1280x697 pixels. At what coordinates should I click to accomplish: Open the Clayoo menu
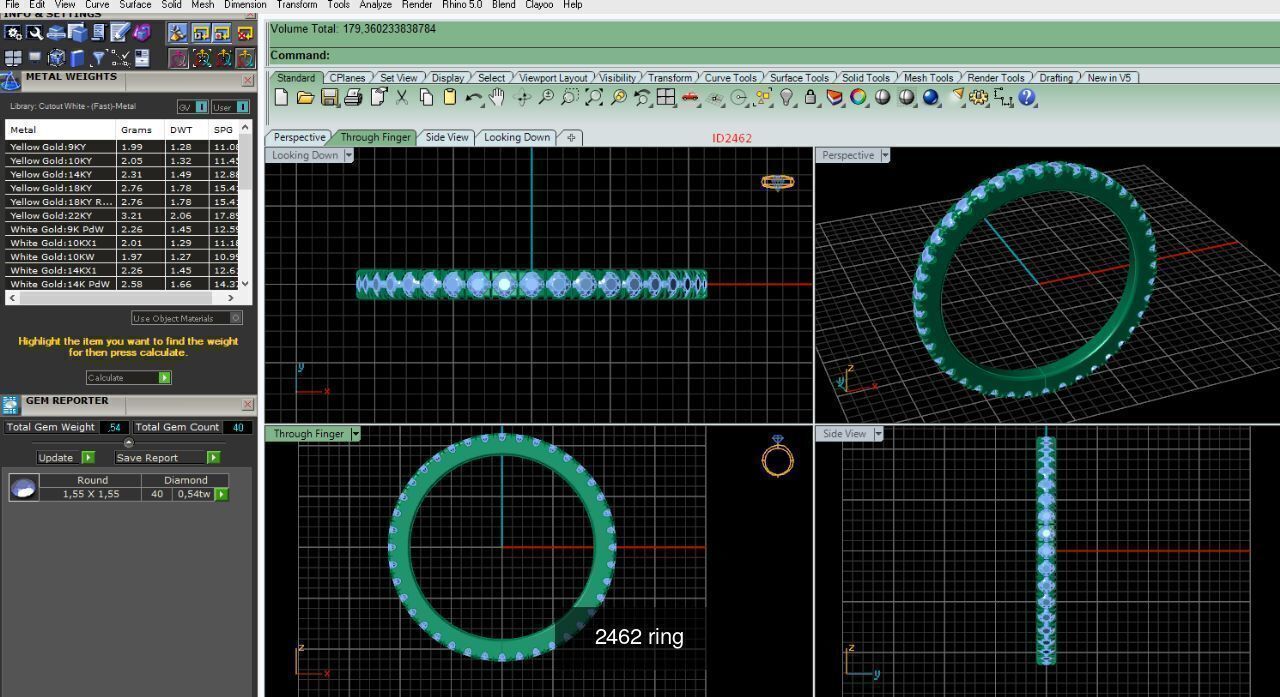539,5
